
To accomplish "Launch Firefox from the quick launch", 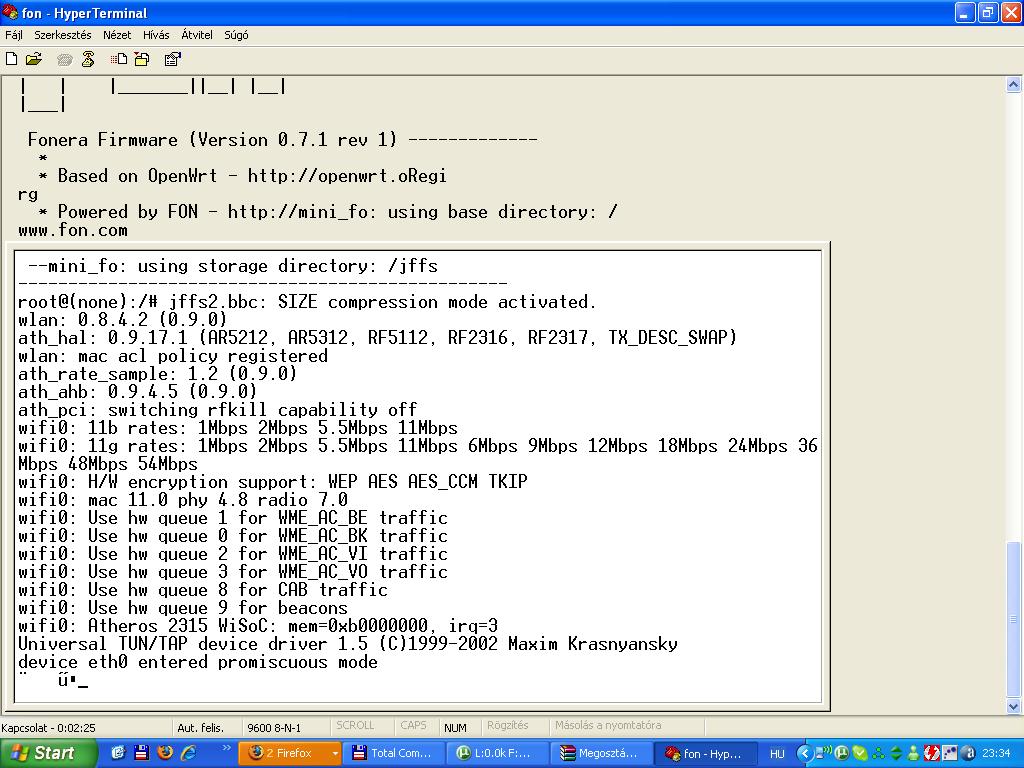I will pos(165,753).
